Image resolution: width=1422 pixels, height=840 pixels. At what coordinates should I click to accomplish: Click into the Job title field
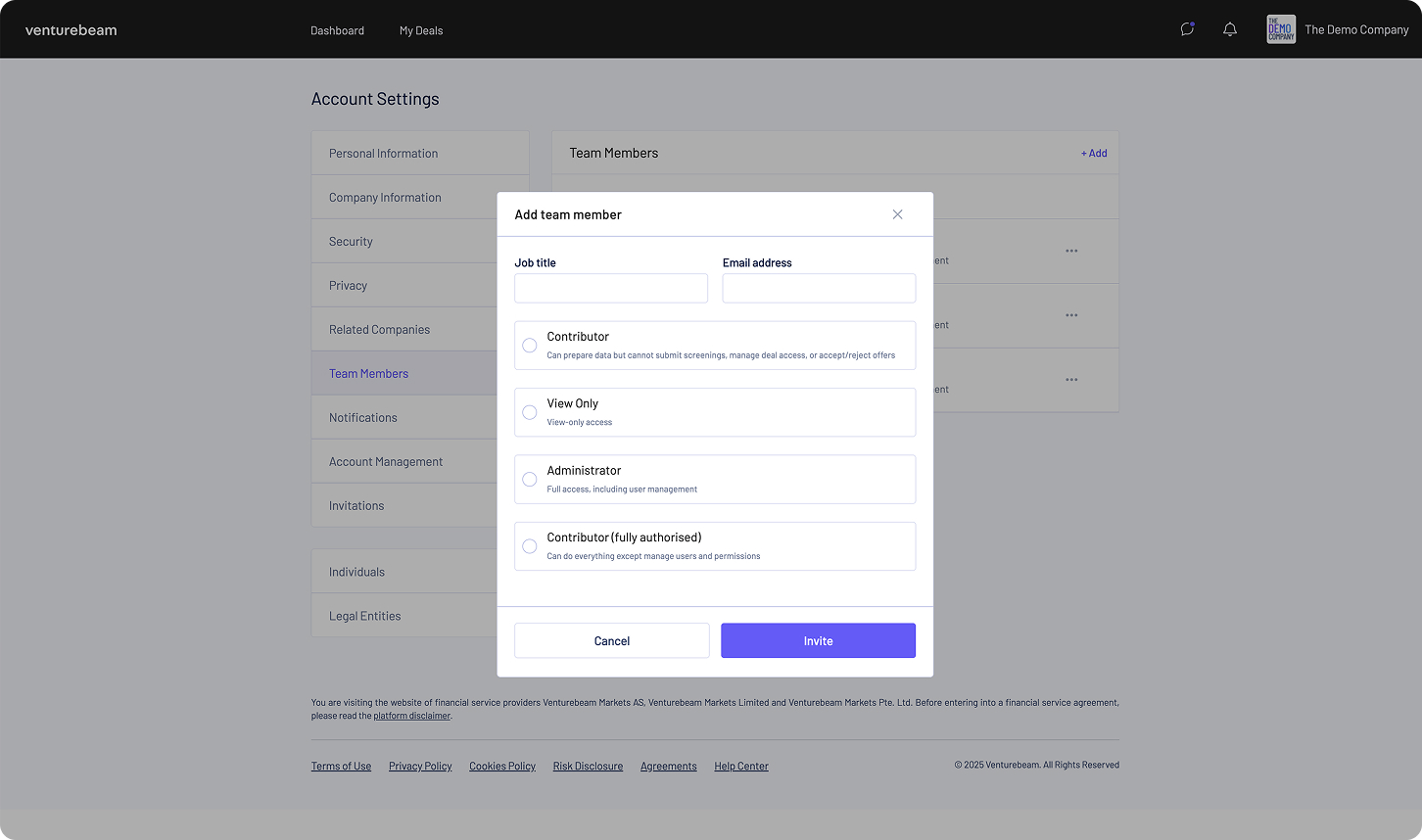[611, 288]
